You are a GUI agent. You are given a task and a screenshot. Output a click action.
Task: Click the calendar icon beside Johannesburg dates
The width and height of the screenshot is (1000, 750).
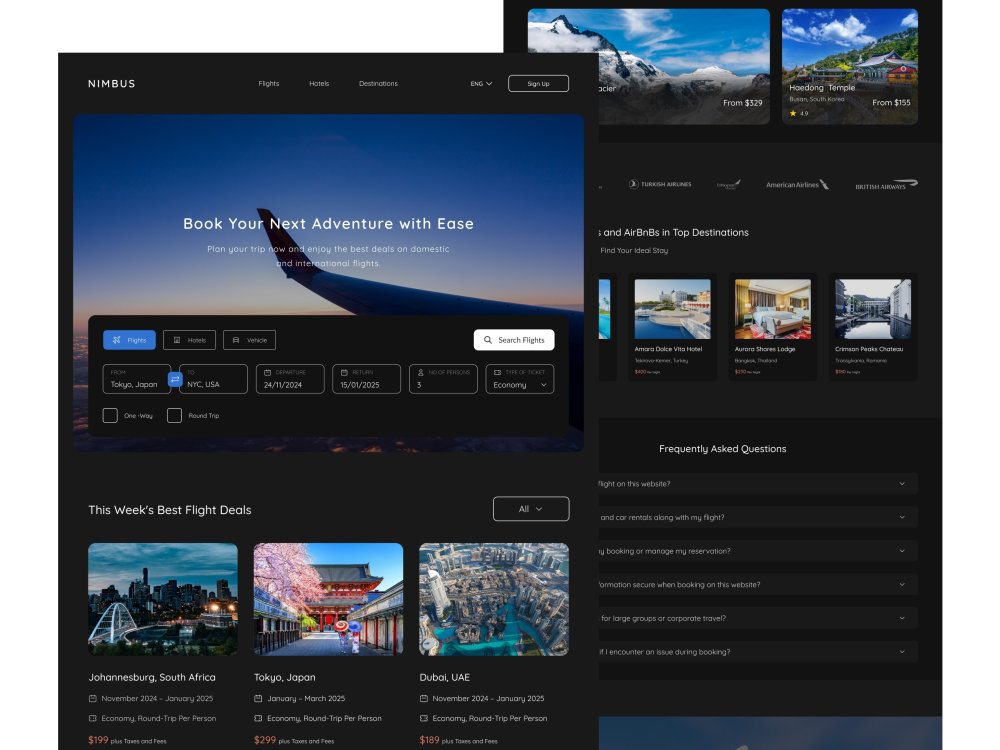(x=92, y=698)
